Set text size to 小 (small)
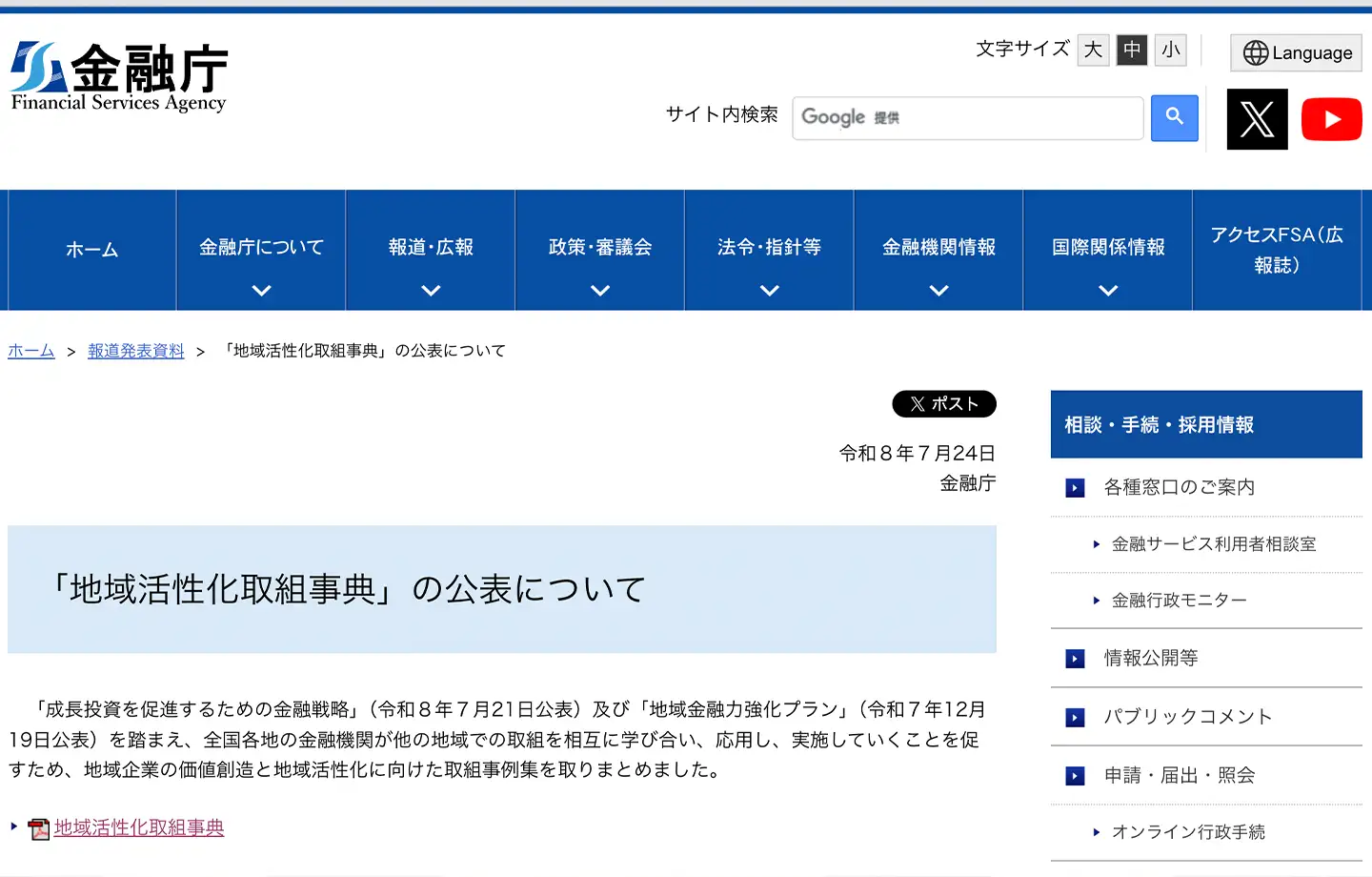The width and height of the screenshot is (1372, 877). click(x=1171, y=50)
